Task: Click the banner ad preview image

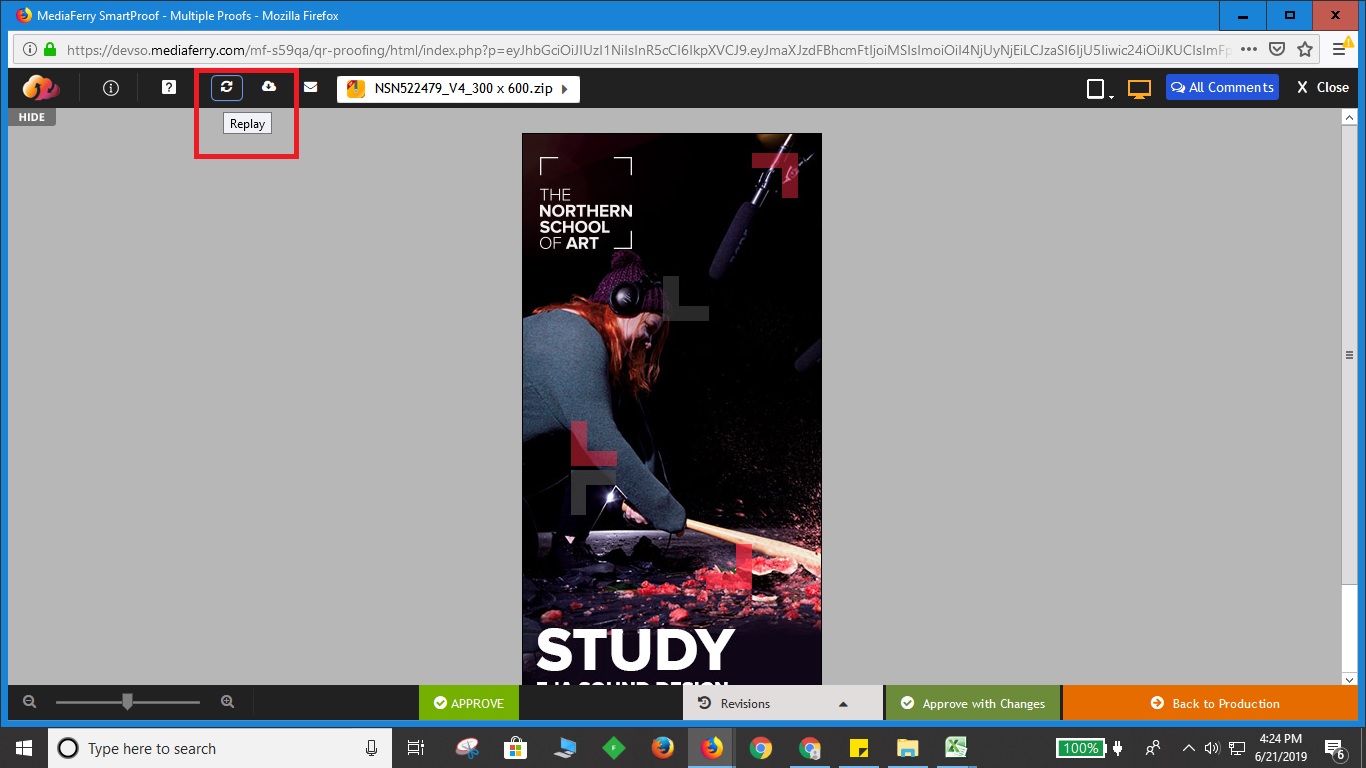Action: coord(672,409)
